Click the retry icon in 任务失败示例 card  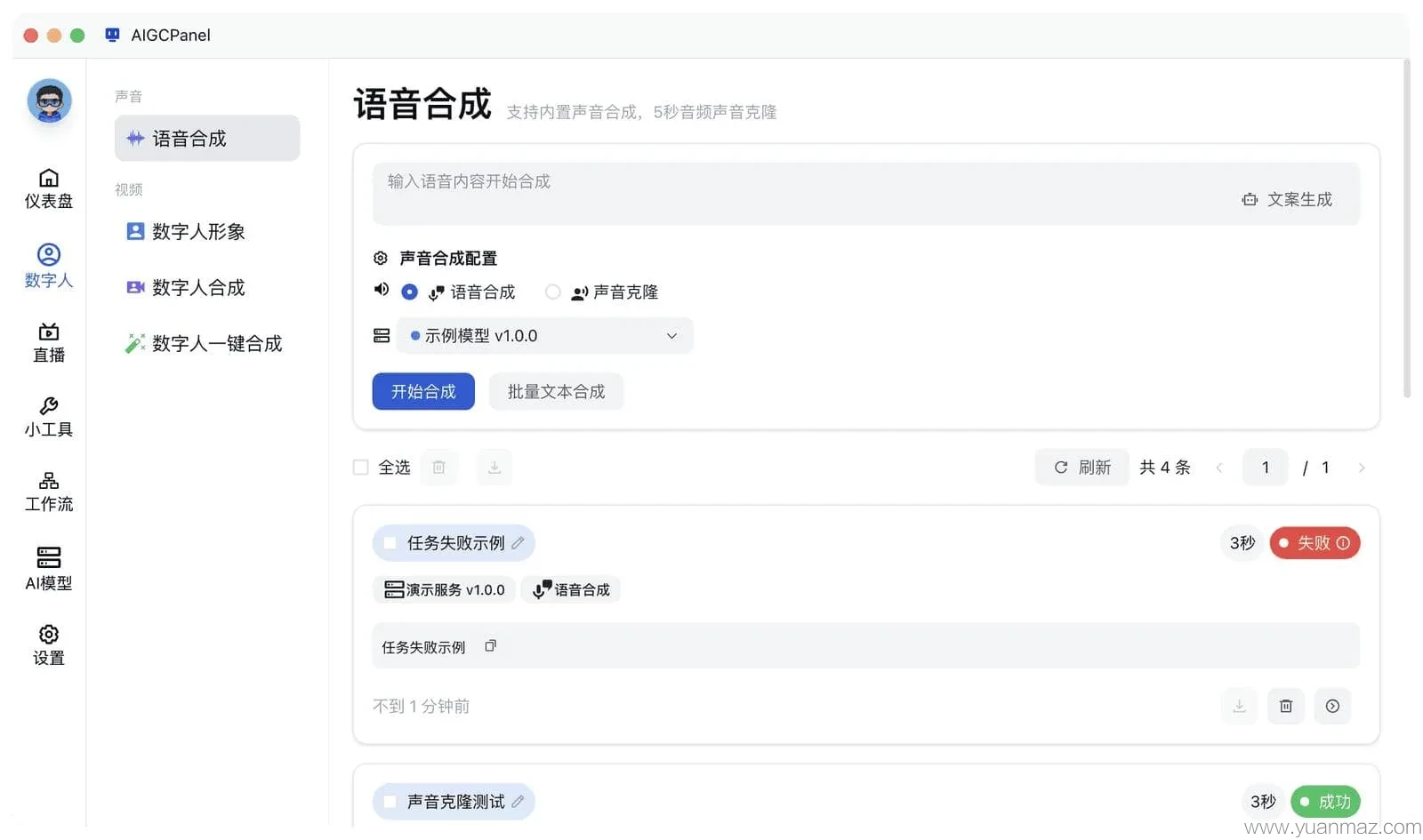(1332, 706)
